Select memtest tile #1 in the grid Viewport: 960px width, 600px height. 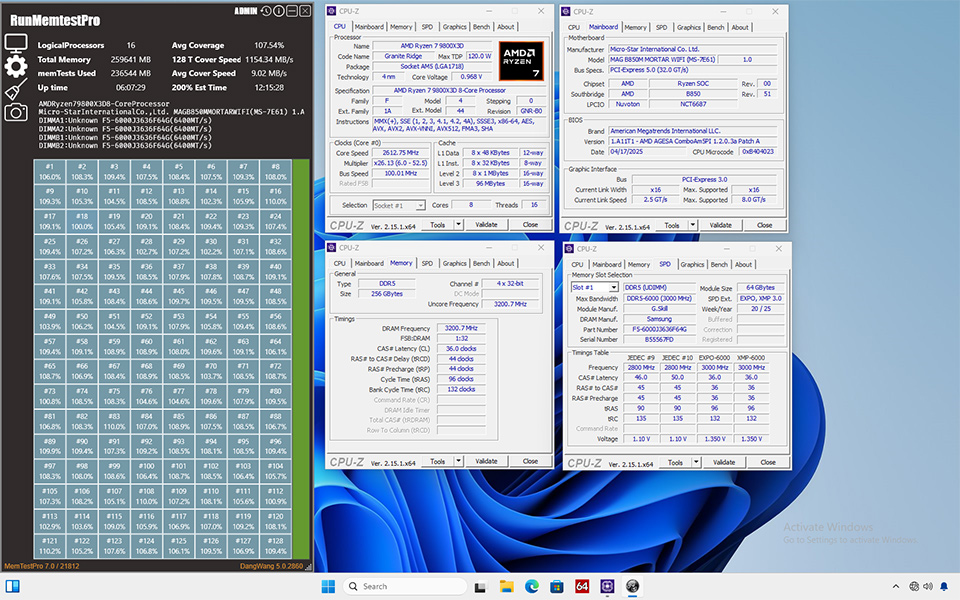tap(52, 169)
